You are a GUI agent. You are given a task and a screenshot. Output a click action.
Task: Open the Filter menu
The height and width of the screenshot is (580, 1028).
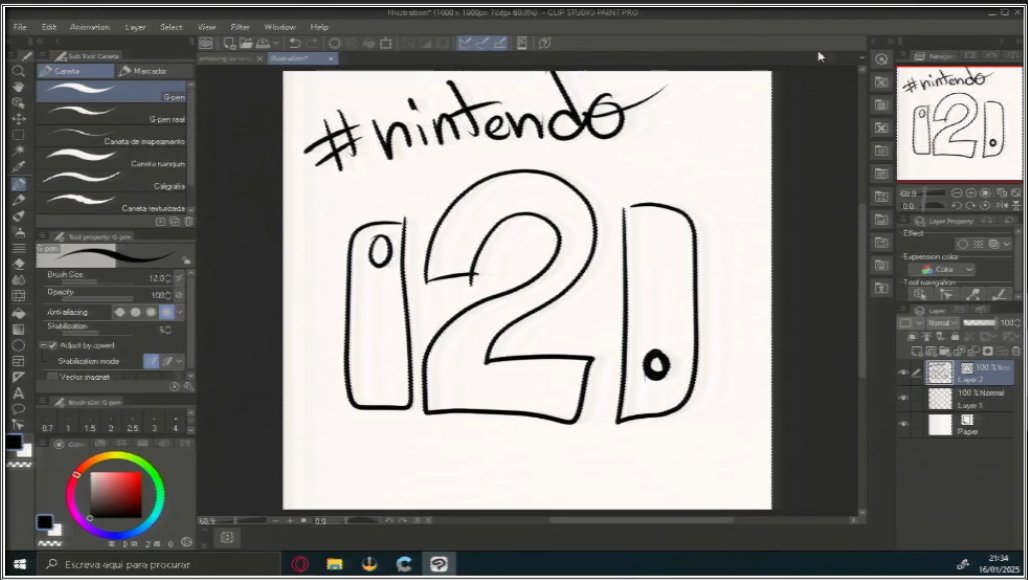(240, 27)
